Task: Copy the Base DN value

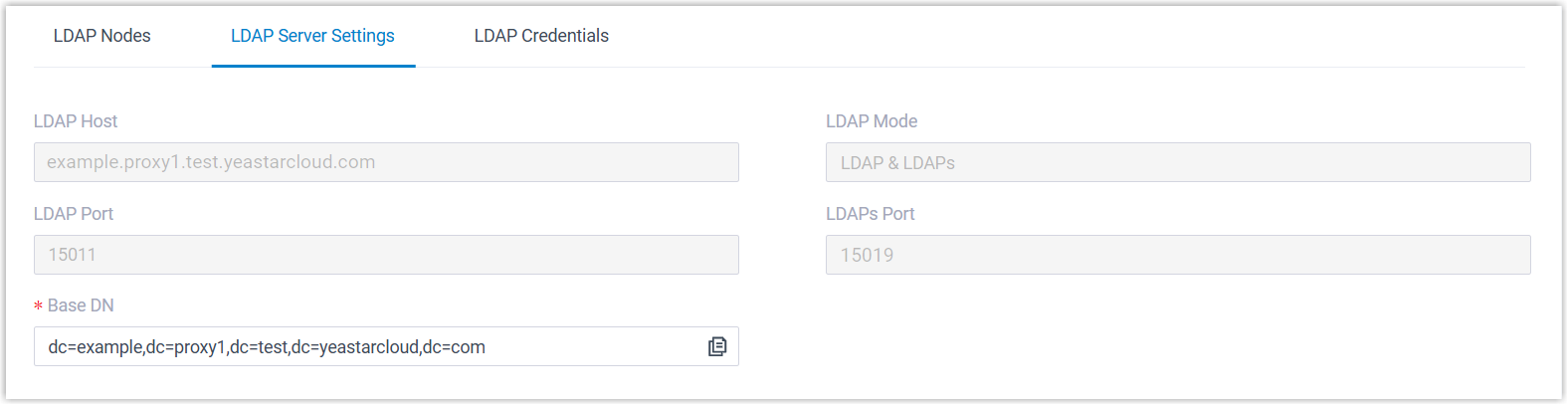Action: 717,346
